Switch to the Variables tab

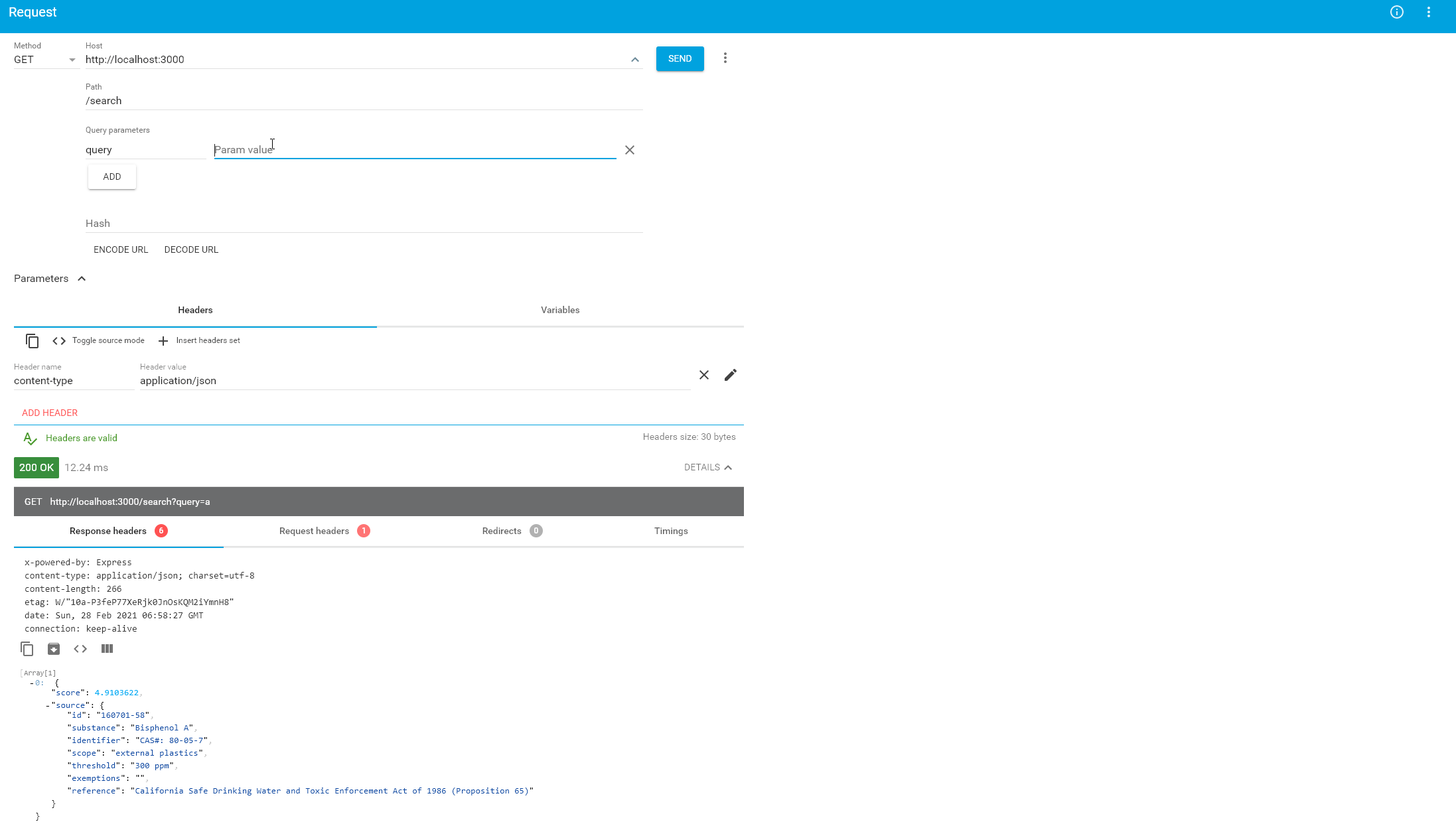(560, 310)
